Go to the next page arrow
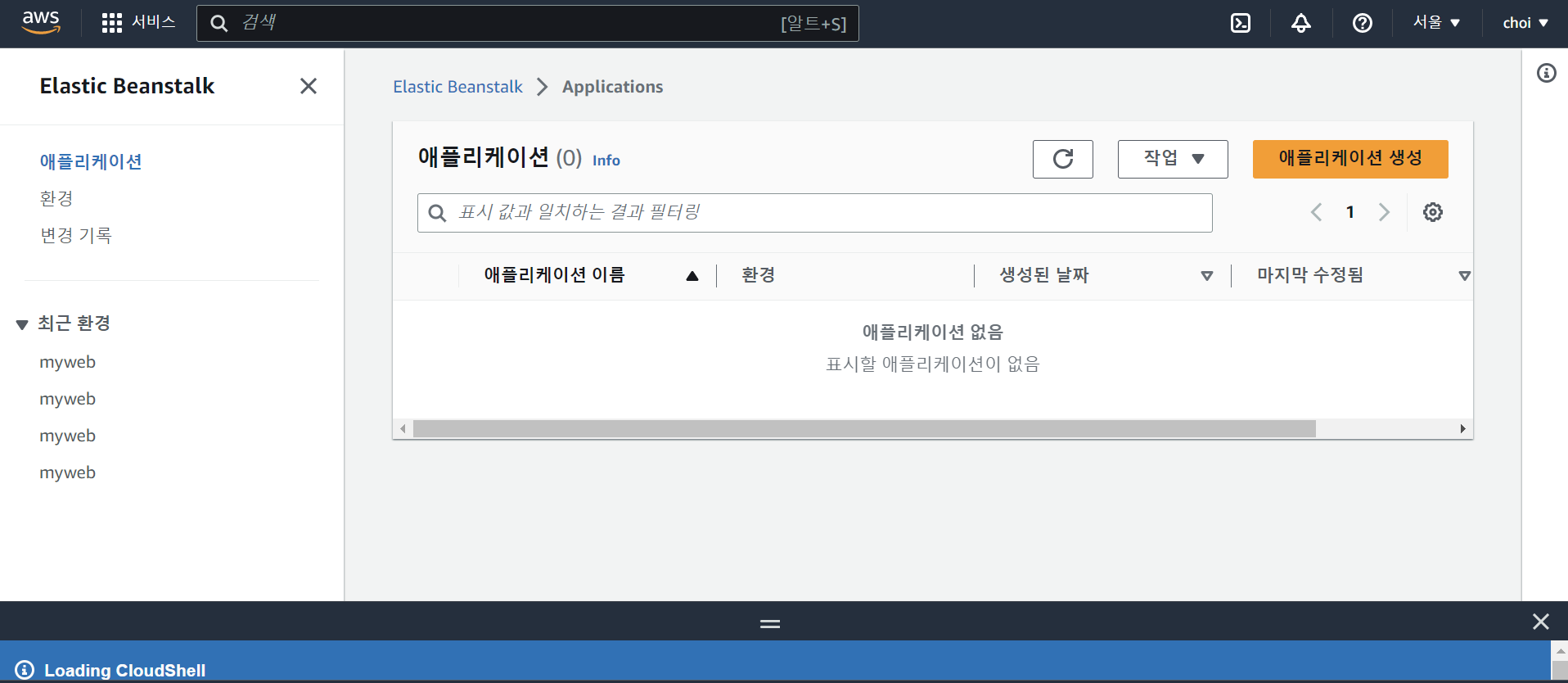The image size is (1568, 683). click(x=1384, y=212)
